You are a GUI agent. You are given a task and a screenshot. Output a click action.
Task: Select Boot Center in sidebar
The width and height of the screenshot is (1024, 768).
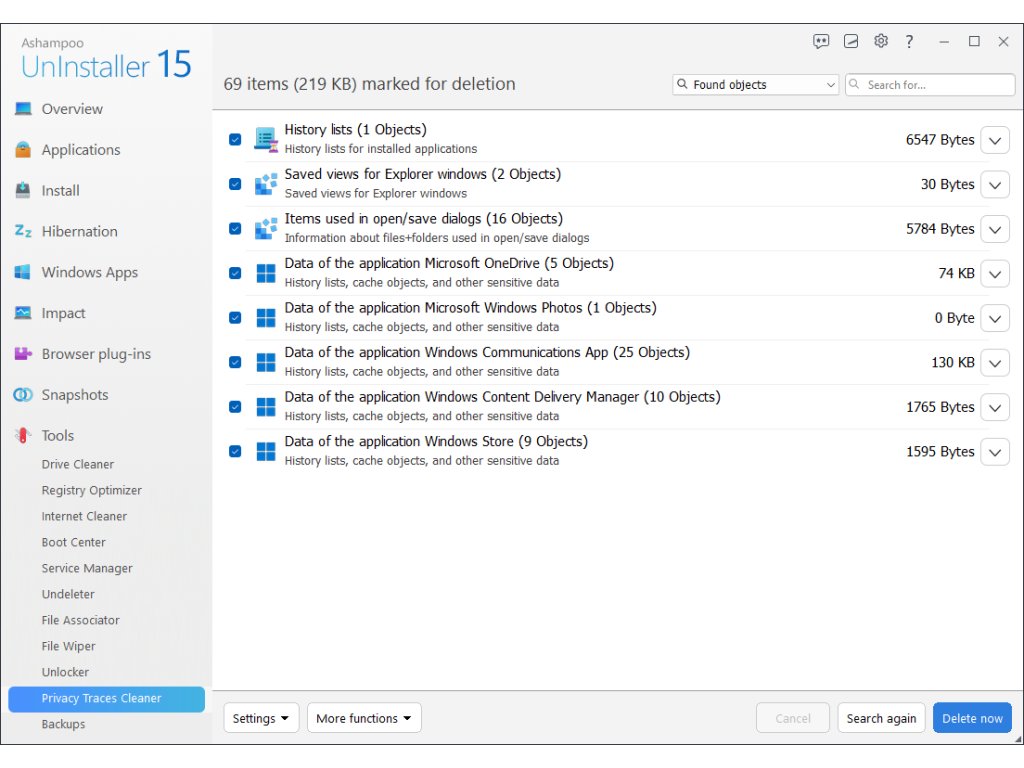coord(73,542)
